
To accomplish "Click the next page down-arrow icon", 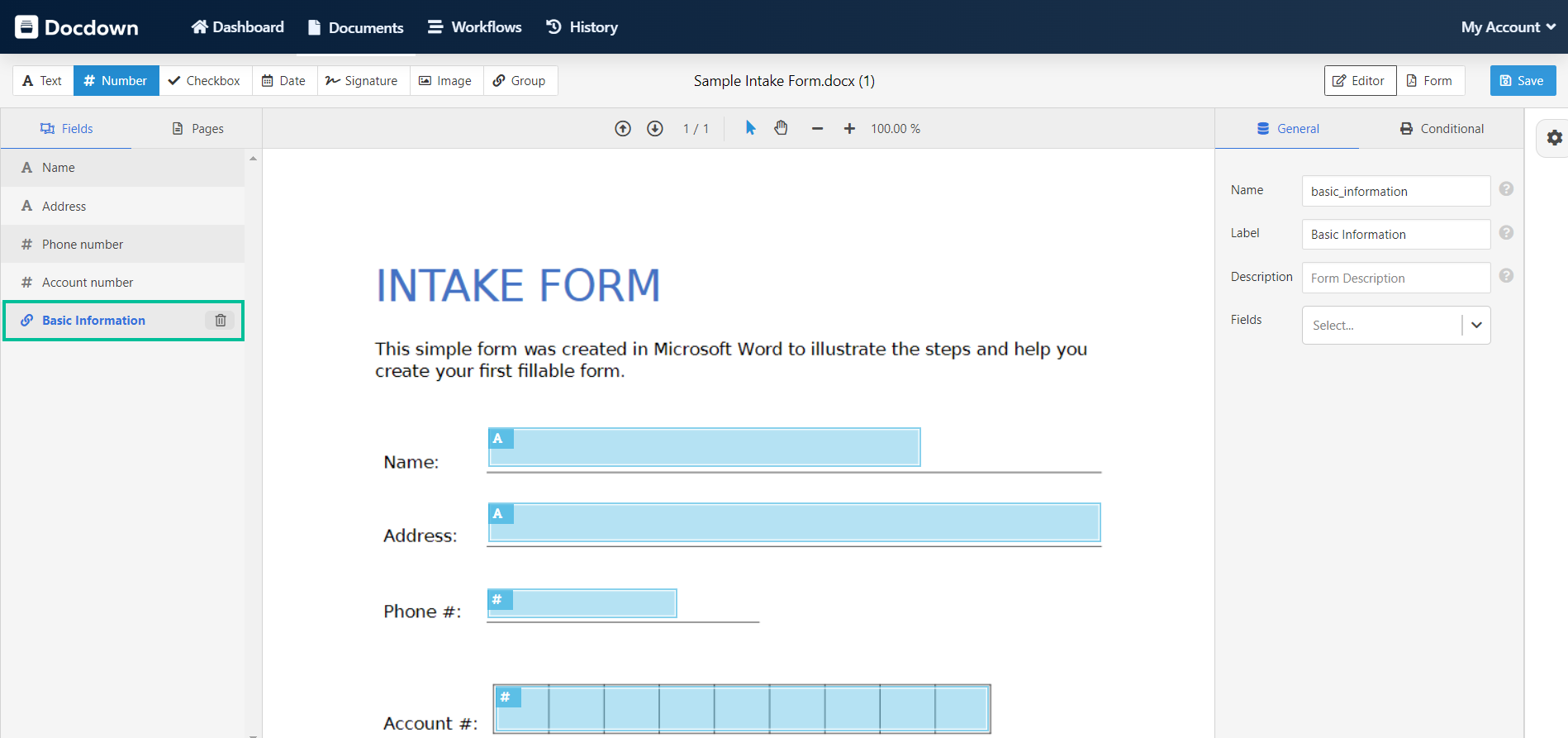I will (655, 129).
